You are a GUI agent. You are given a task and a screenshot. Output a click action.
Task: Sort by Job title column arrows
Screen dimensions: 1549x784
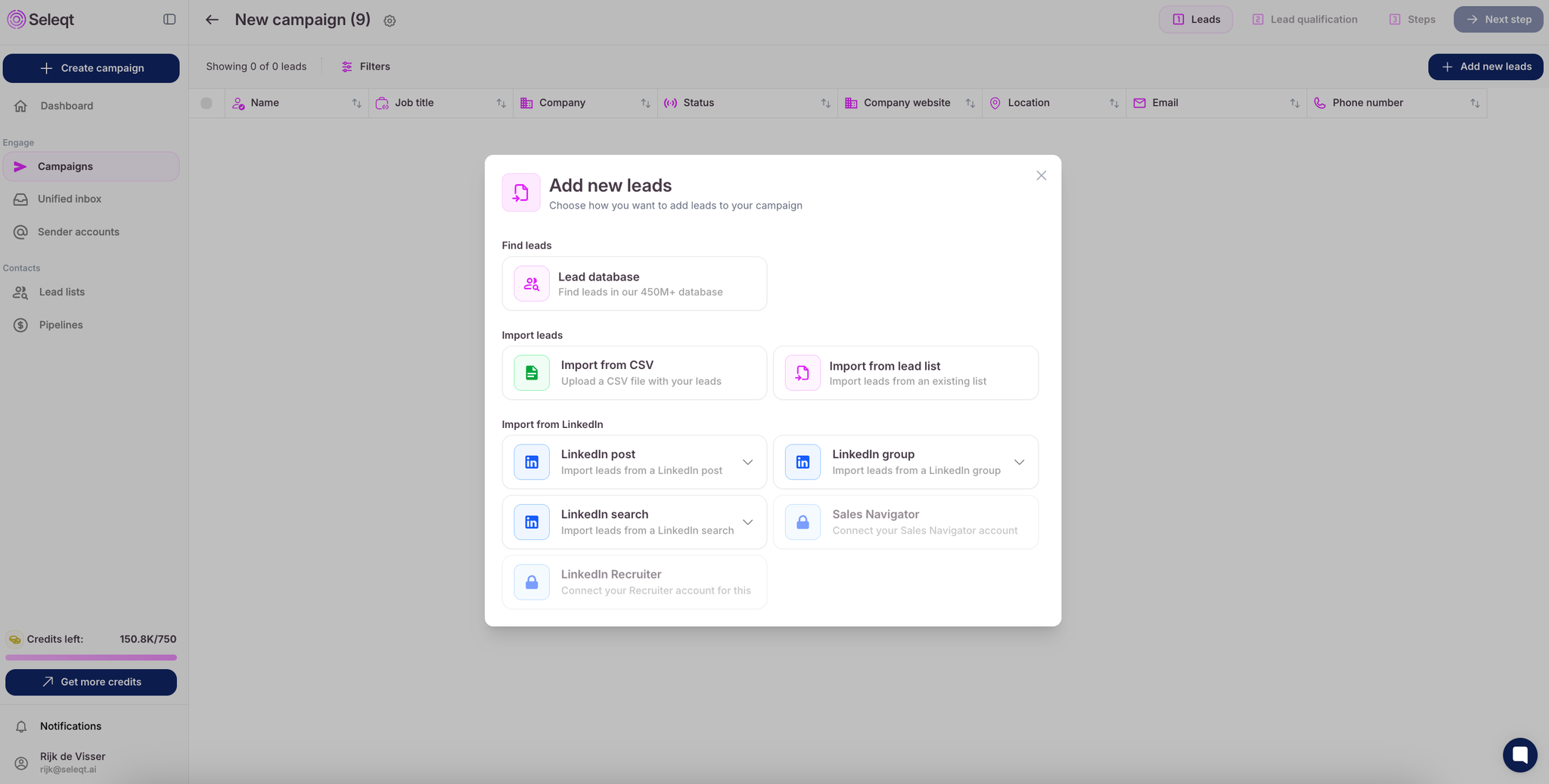(501, 103)
